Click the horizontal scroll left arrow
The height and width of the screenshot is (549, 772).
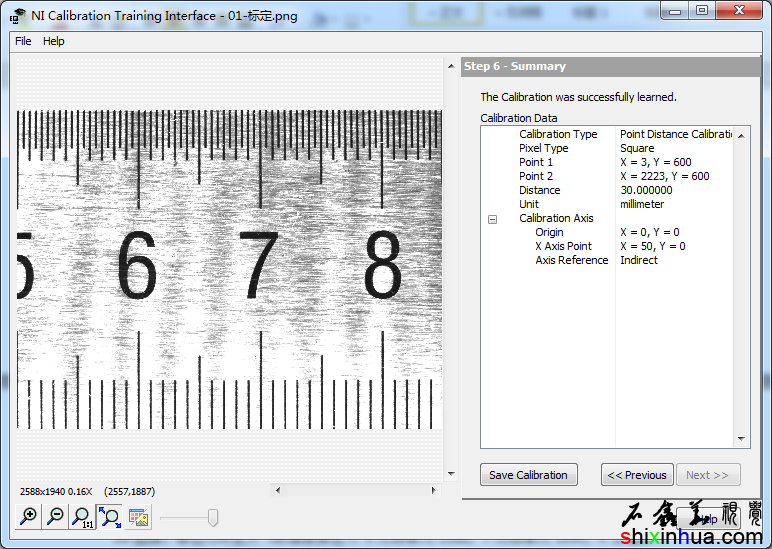click(x=279, y=490)
